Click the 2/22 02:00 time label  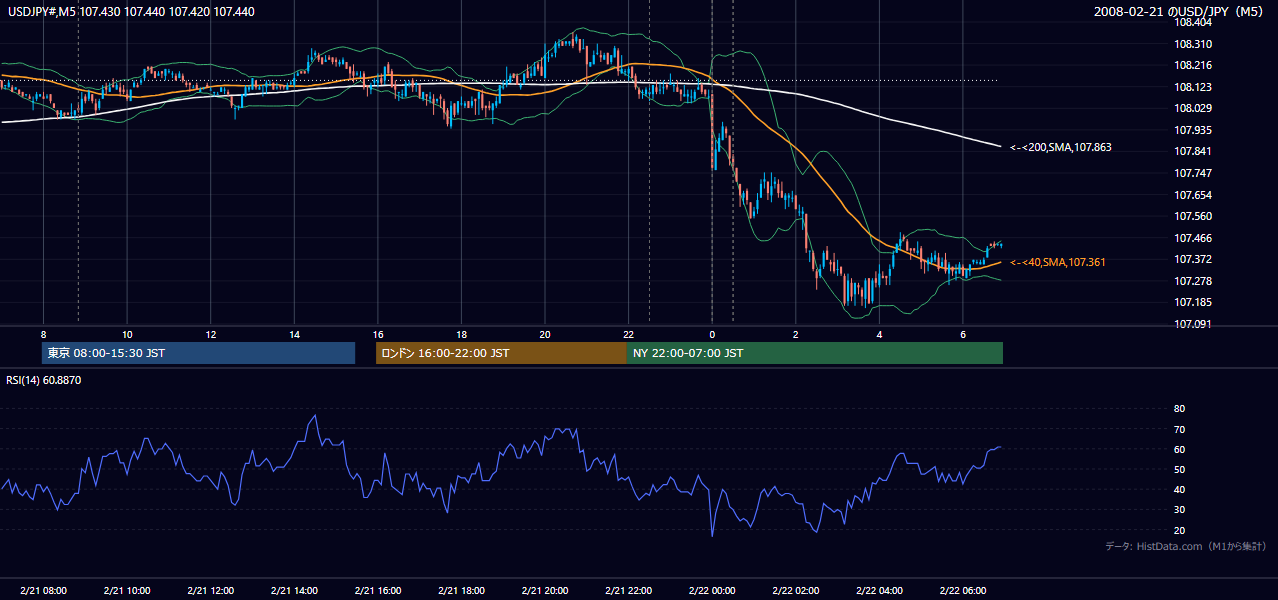[795, 591]
